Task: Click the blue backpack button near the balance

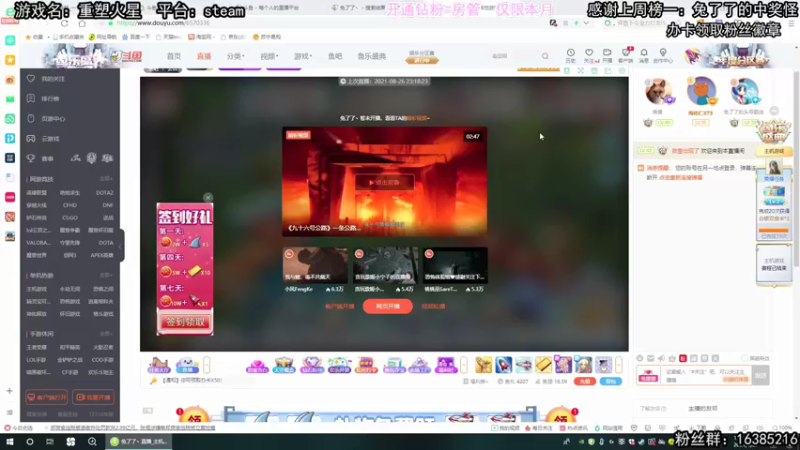Action: coord(611,381)
